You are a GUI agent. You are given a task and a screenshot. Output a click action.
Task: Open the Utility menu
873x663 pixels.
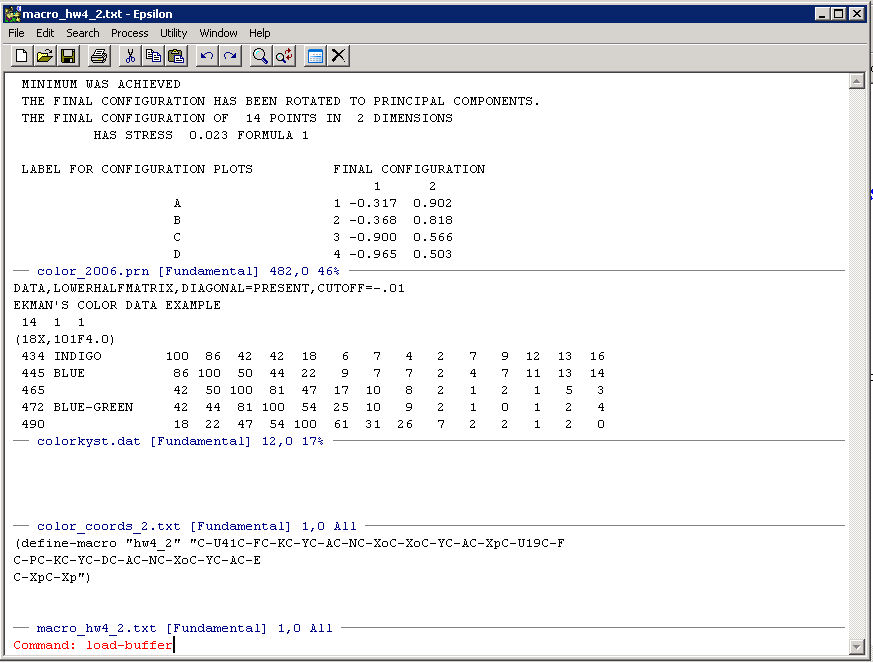(x=173, y=33)
